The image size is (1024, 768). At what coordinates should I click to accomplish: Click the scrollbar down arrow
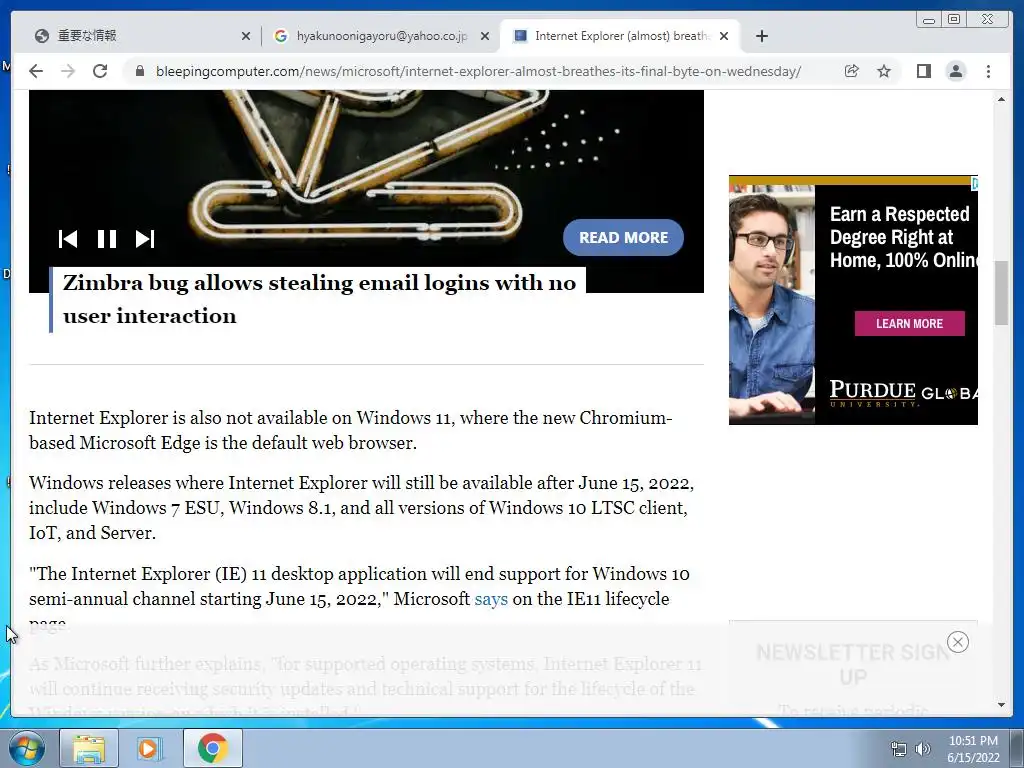tap(1001, 705)
